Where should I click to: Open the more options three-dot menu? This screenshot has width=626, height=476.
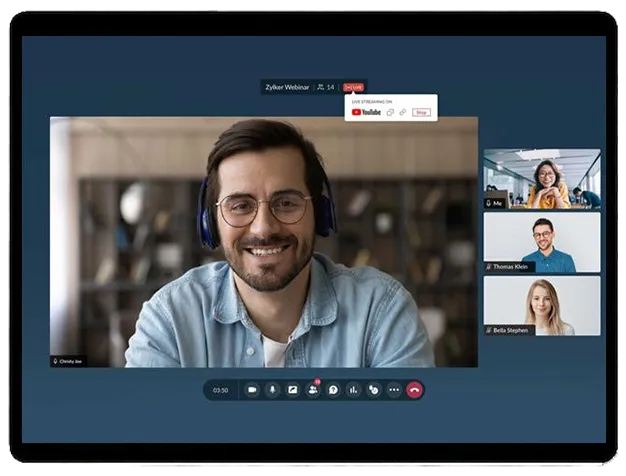(394, 390)
